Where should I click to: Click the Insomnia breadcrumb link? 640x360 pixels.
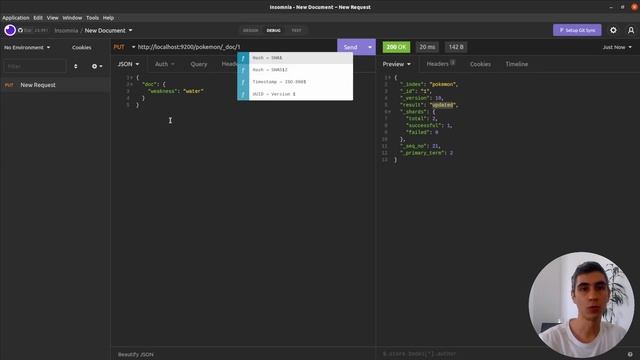coord(66,31)
